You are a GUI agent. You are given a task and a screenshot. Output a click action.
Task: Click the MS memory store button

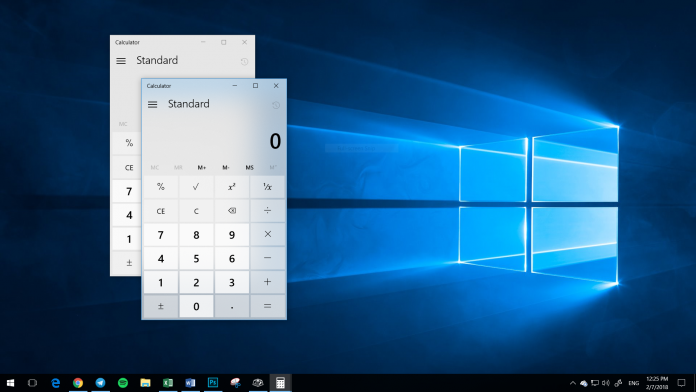[249, 167]
